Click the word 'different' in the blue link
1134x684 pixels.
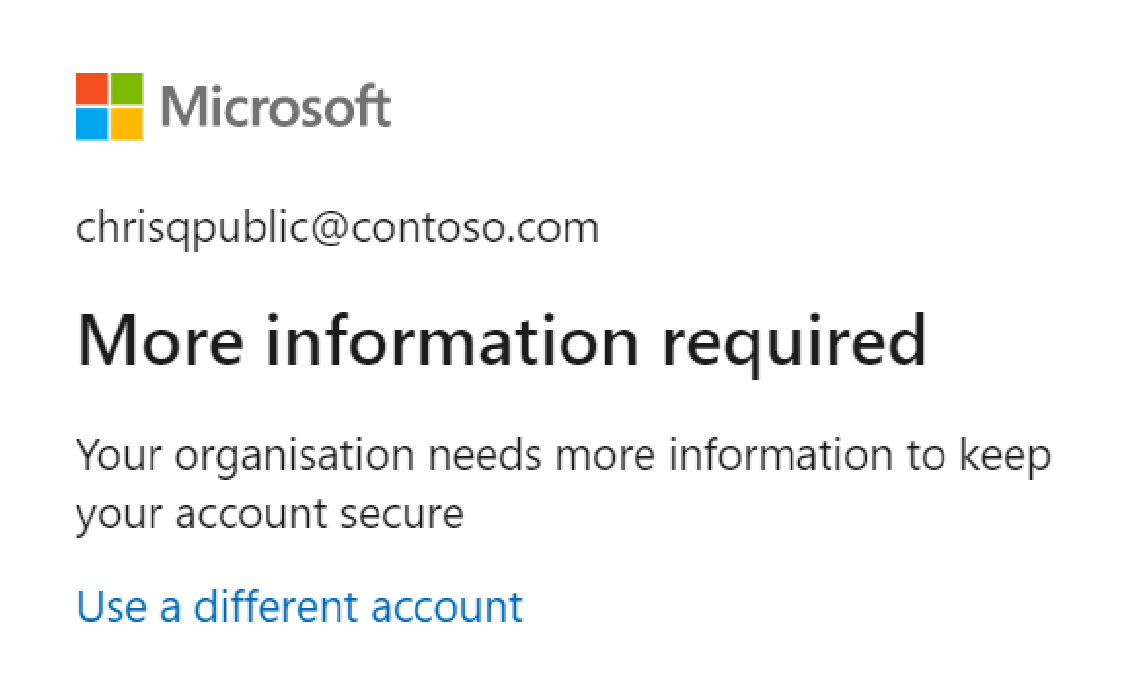[x=277, y=606]
